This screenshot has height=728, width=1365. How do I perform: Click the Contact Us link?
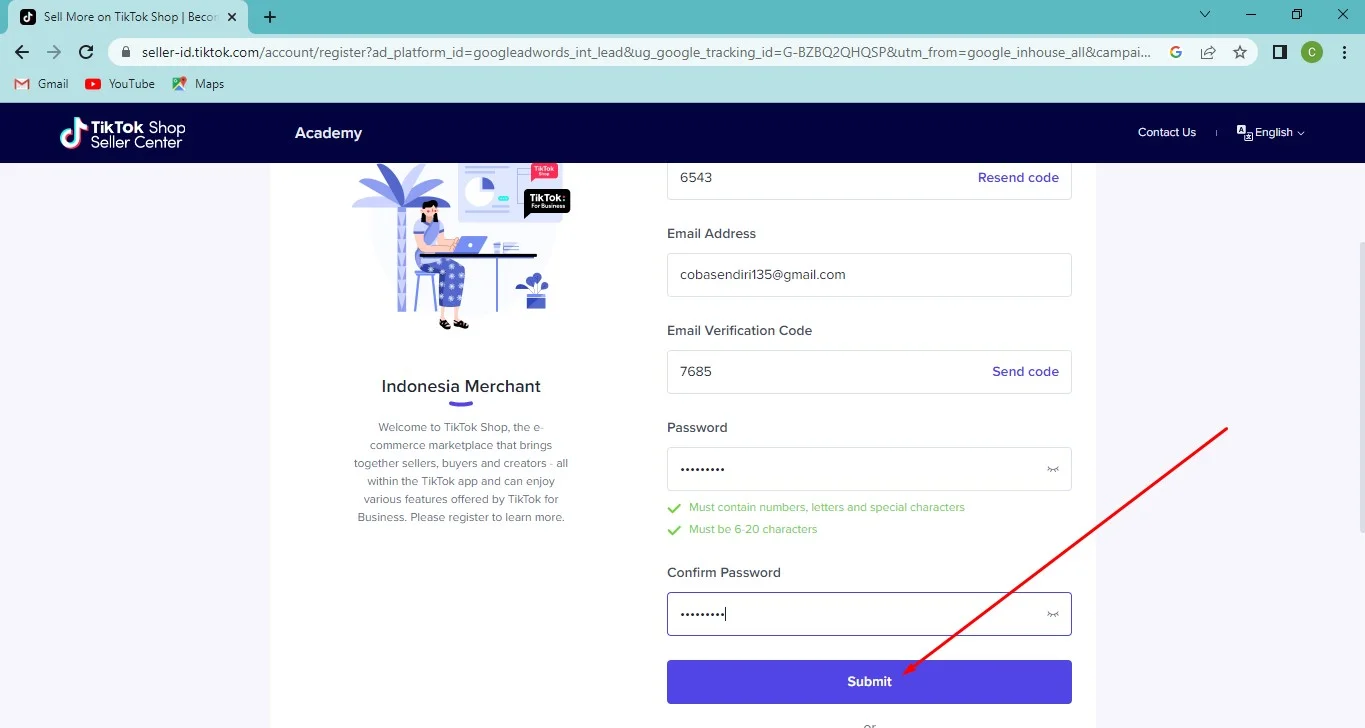coord(1166,132)
